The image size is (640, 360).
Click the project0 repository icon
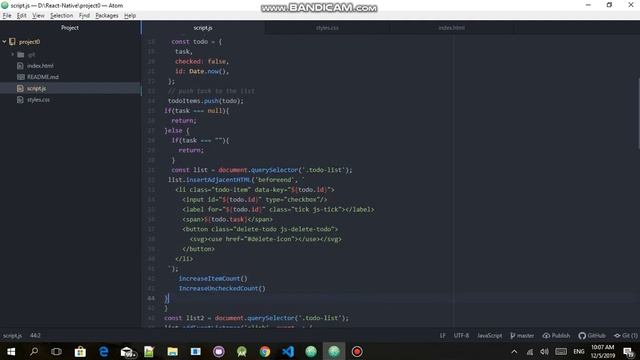click(x=12, y=42)
